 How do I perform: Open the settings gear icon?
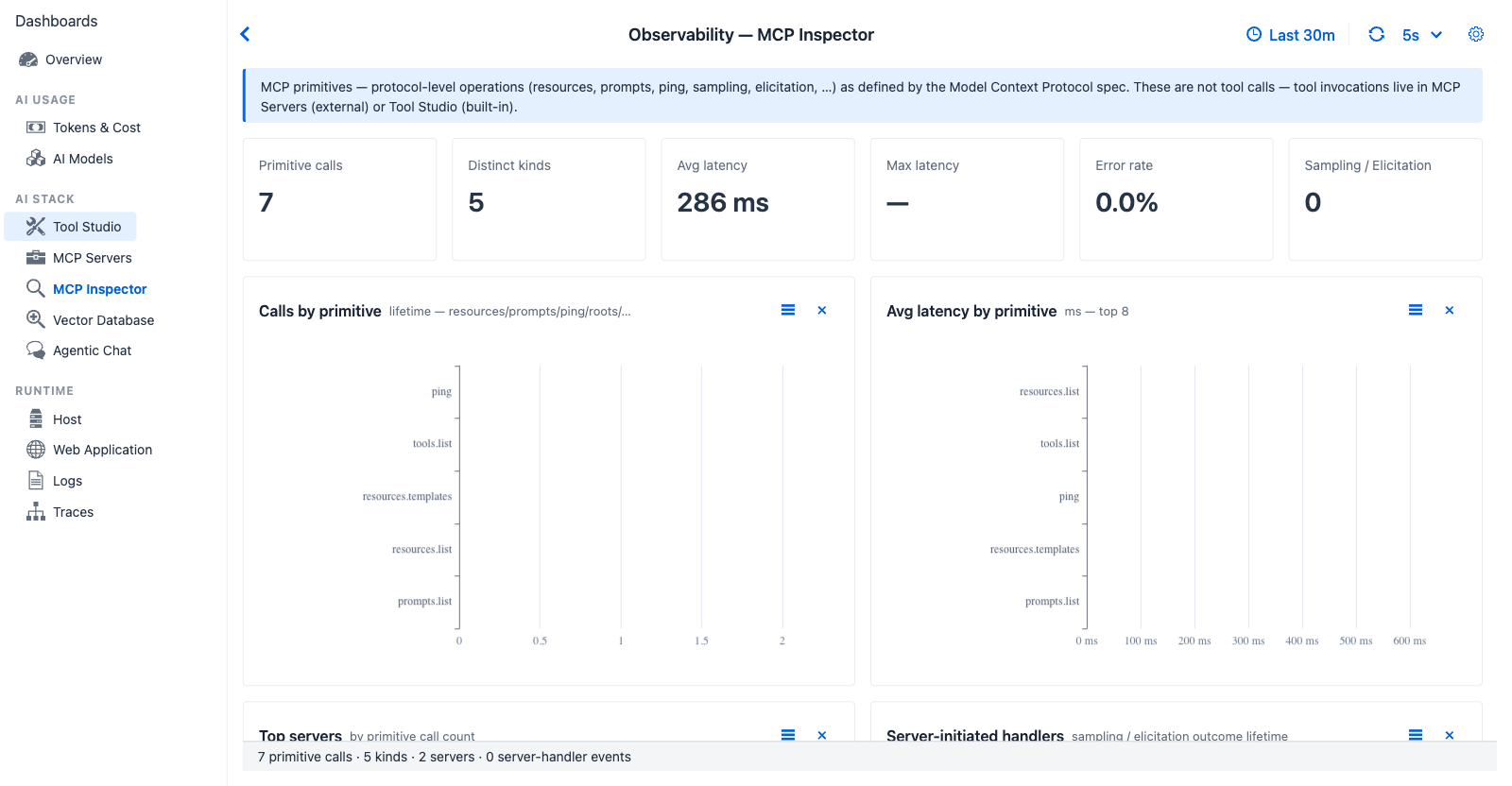click(x=1476, y=34)
